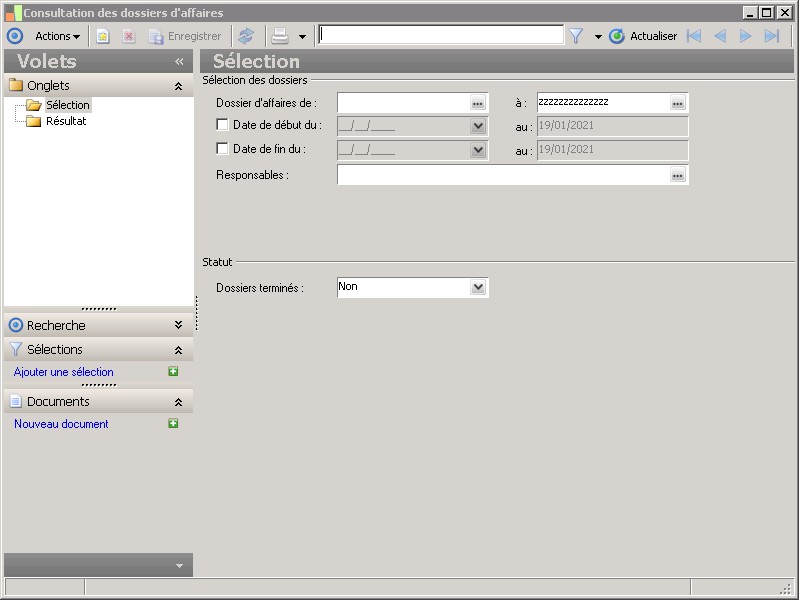Open the printer dropdown arrow

[302, 37]
